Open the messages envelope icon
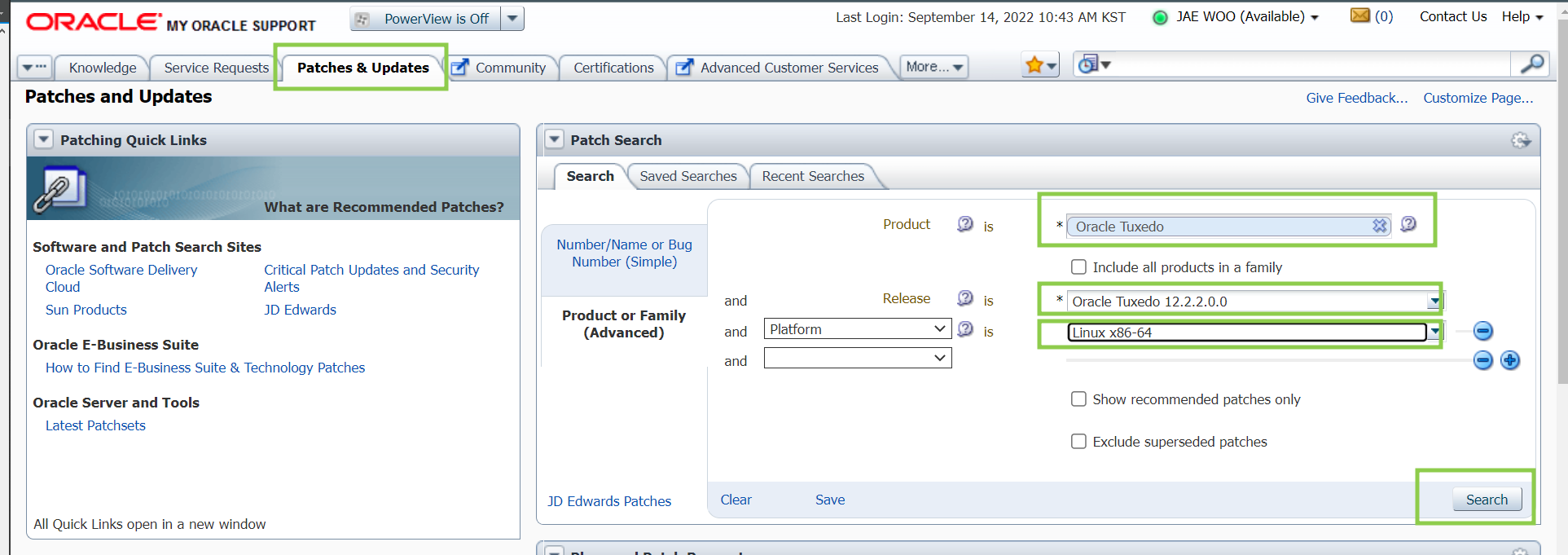The image size is (1568, 555). coord(1359,15)
